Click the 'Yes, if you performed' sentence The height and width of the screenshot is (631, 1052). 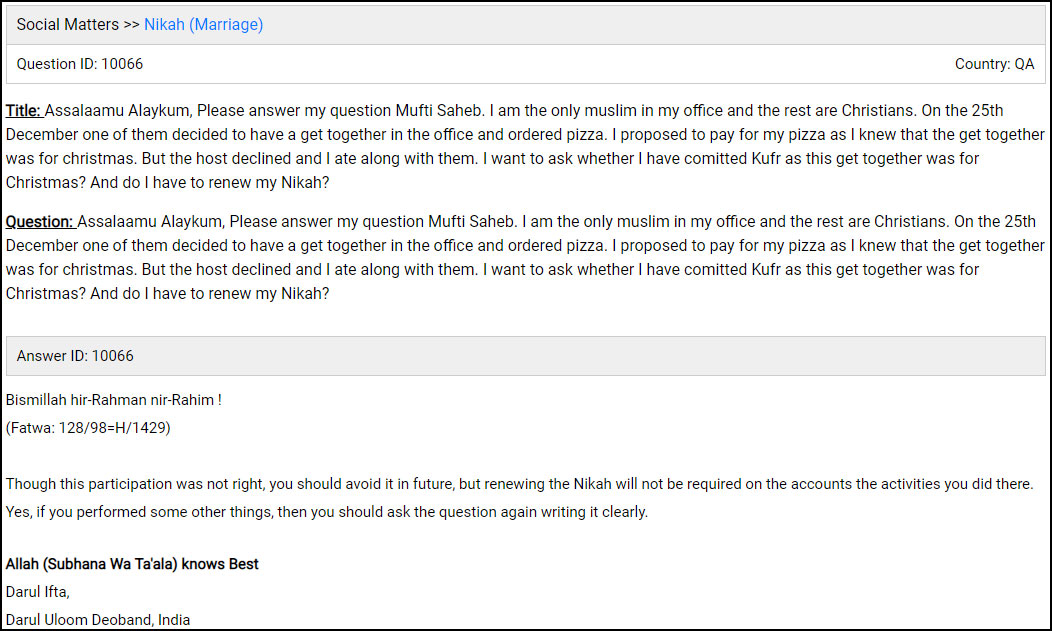326,512
